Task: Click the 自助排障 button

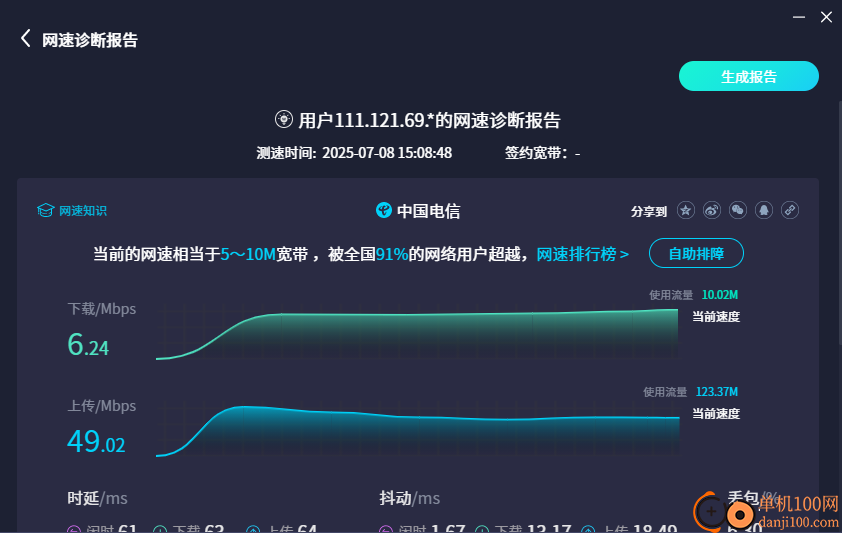Action: coord(696,253)
